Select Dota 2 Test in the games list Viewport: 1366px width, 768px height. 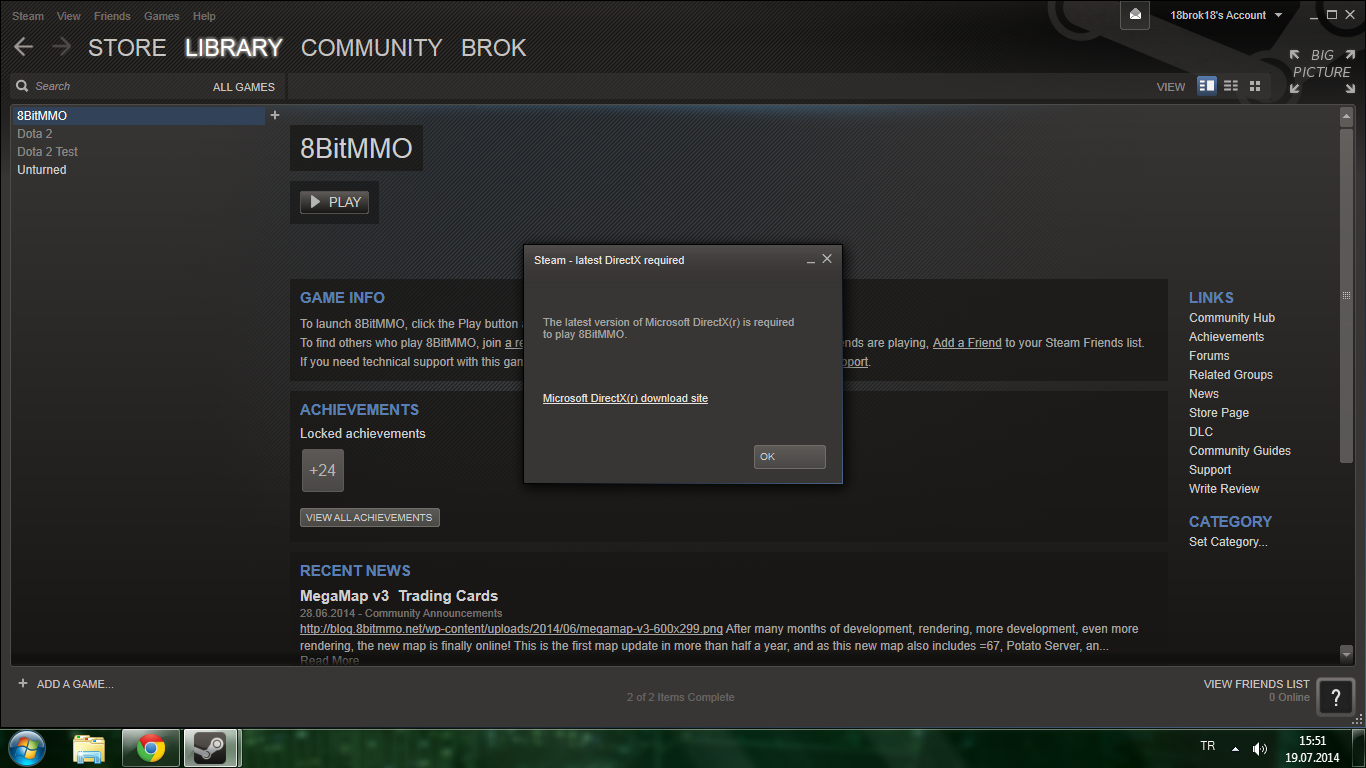coord(140,152)
